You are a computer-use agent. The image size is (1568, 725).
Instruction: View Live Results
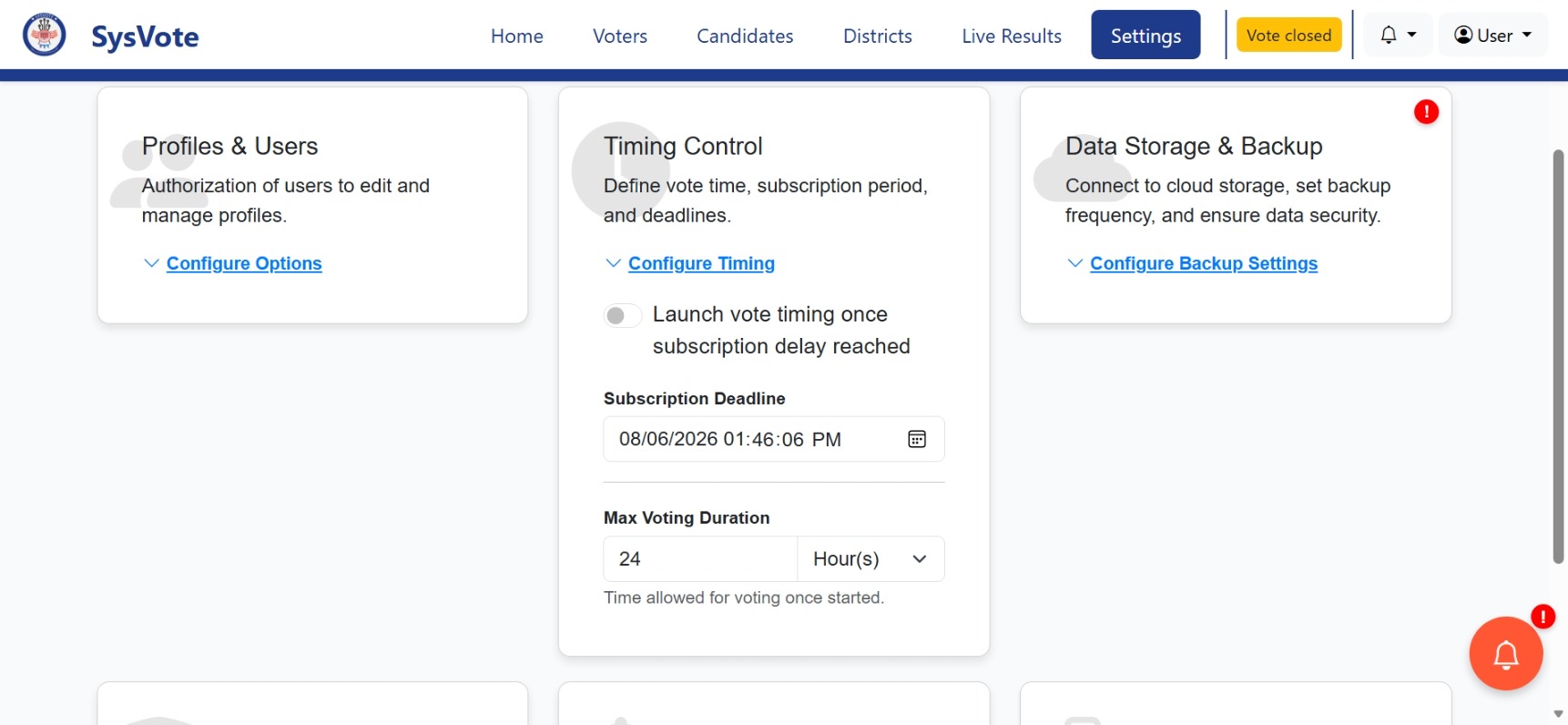coord(1012,36)
